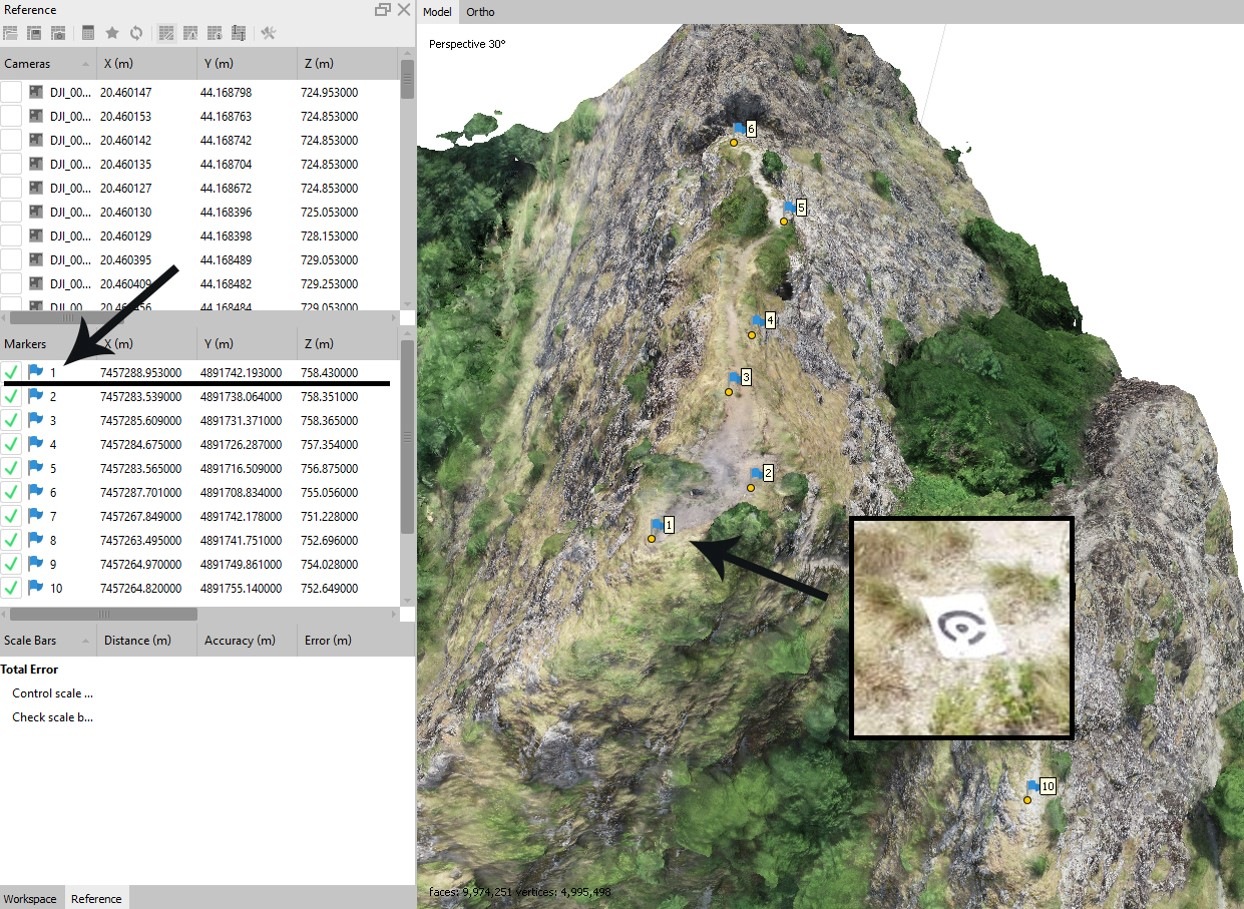Click the Scale Bars column header

[x=48, y=640]
